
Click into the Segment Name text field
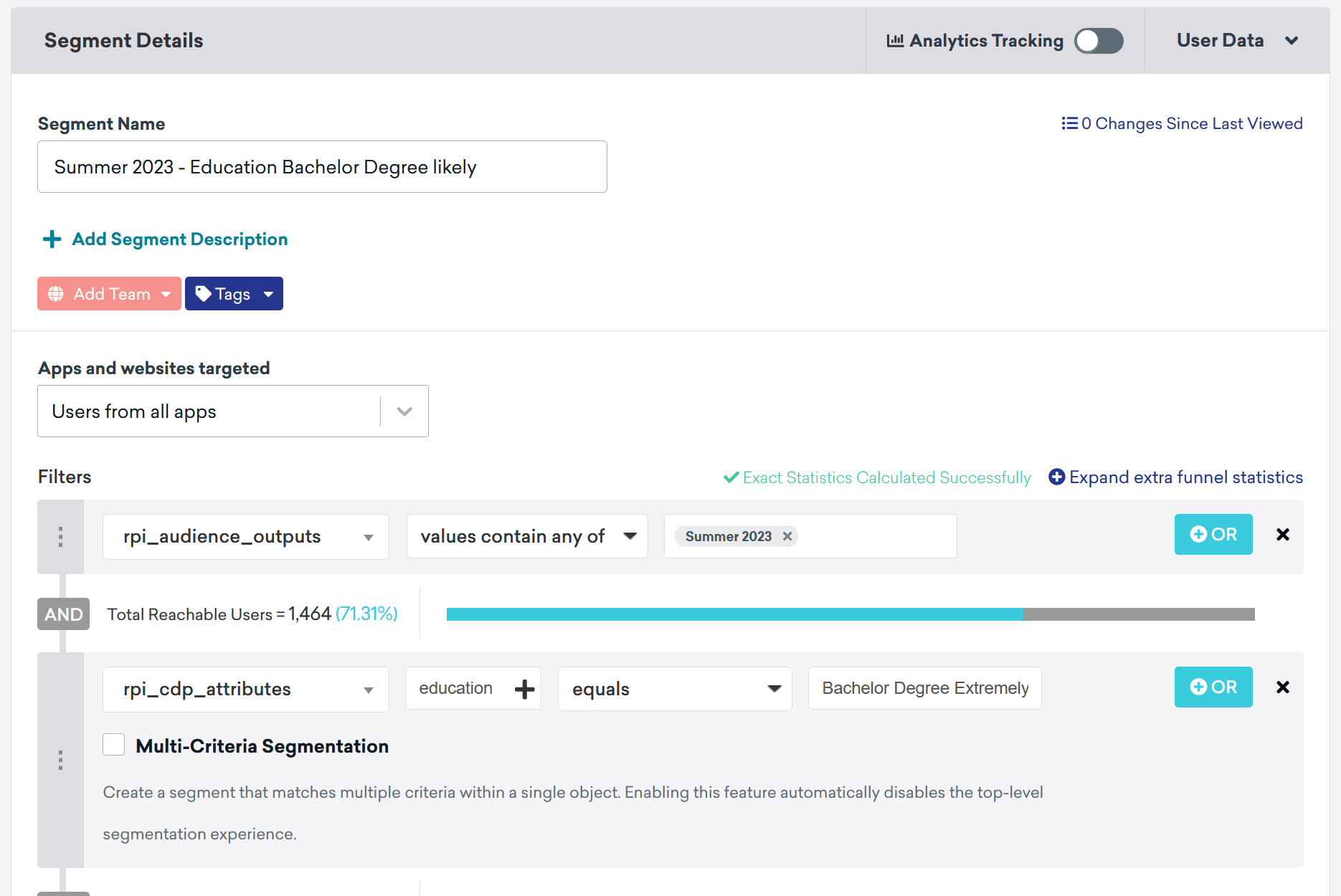pyautogui.click(x=322, y=167)
